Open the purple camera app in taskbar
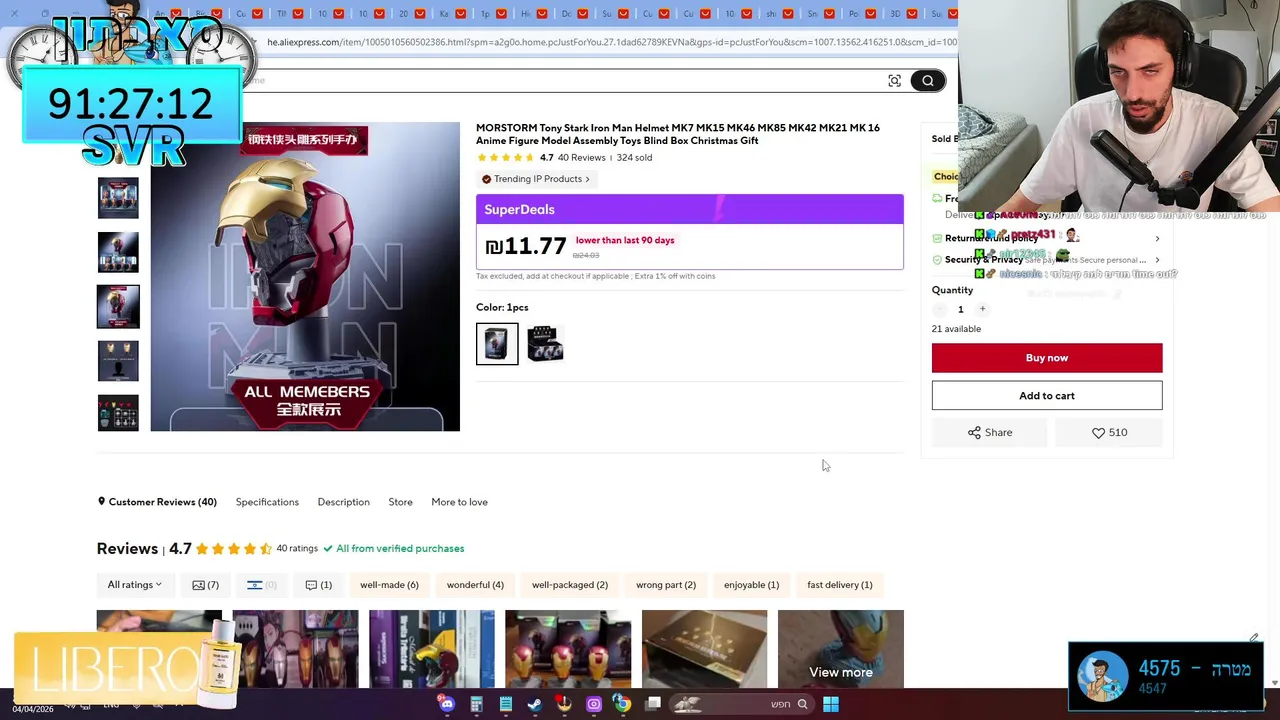 coord(594,704)
